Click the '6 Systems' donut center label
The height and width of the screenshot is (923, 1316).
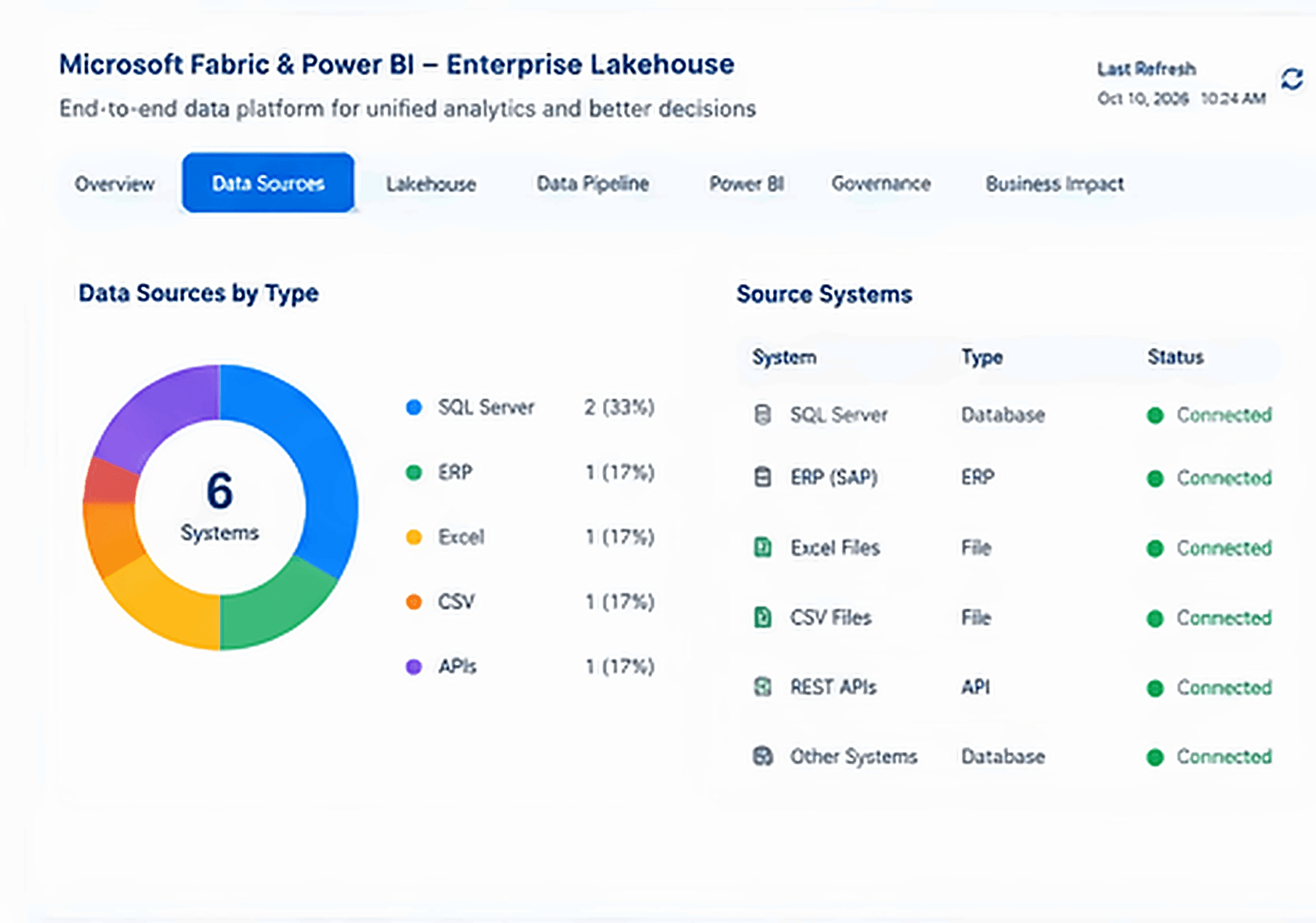pos(219,507)
